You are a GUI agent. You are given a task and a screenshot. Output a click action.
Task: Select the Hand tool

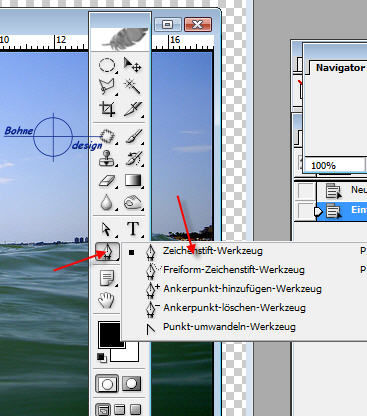(107, 300)
